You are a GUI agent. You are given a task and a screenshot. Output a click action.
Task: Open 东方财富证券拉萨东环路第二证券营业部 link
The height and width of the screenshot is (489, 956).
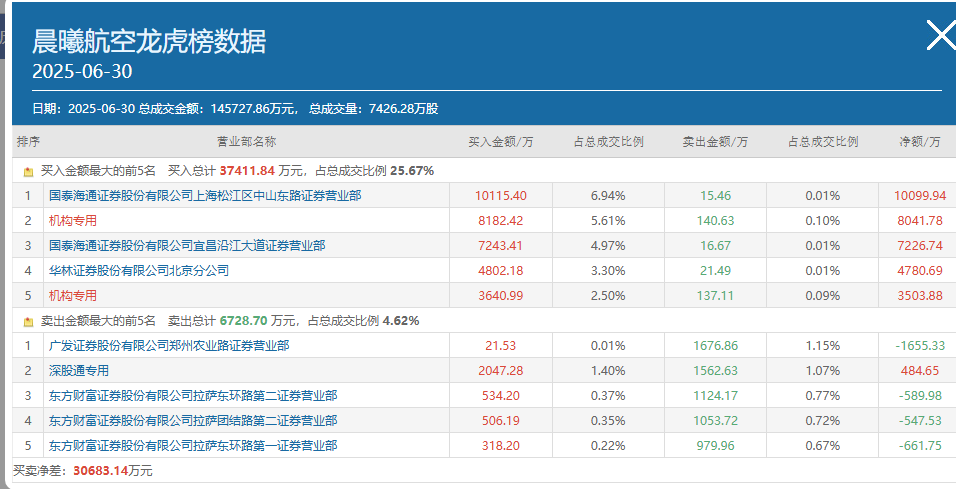pos(193,395)
